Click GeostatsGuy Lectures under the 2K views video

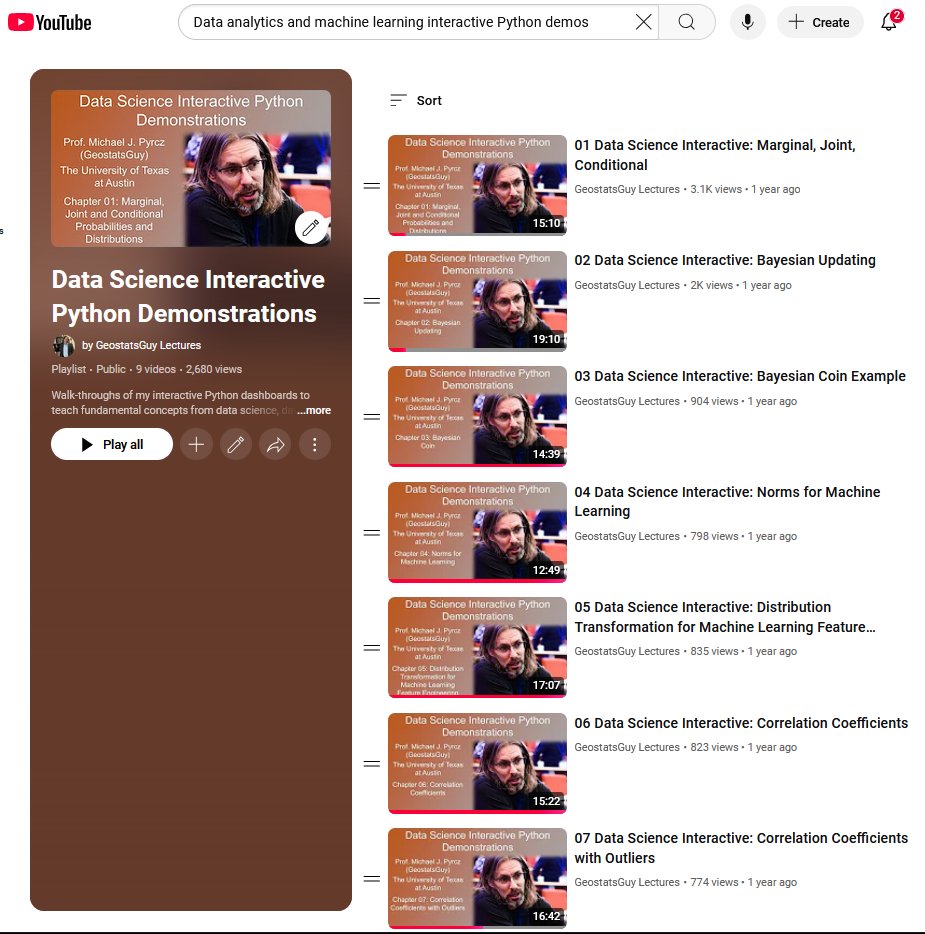click(x=627, y=285)
